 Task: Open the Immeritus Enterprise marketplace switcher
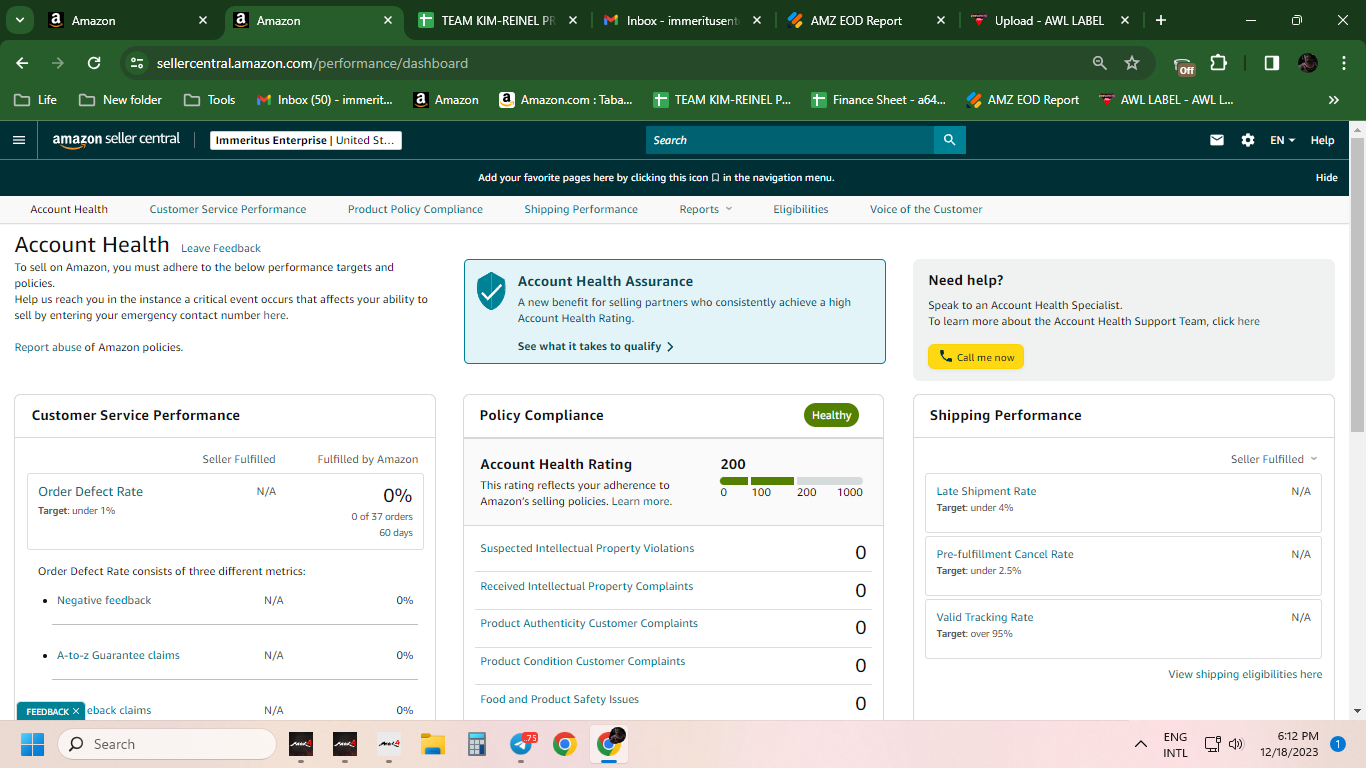306,140
